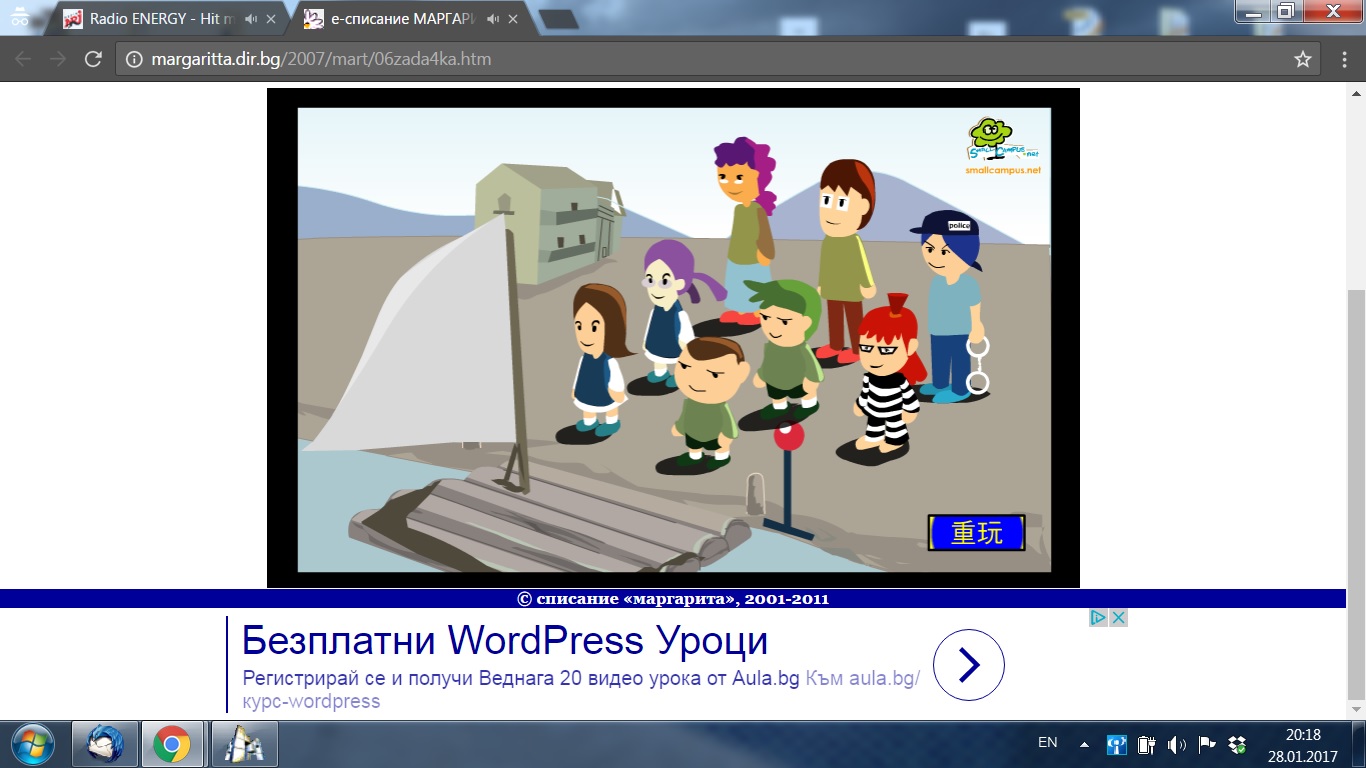Click the site information icon in address bar
The height and width of the screenshot is (768, 1366).
point(134,59)
